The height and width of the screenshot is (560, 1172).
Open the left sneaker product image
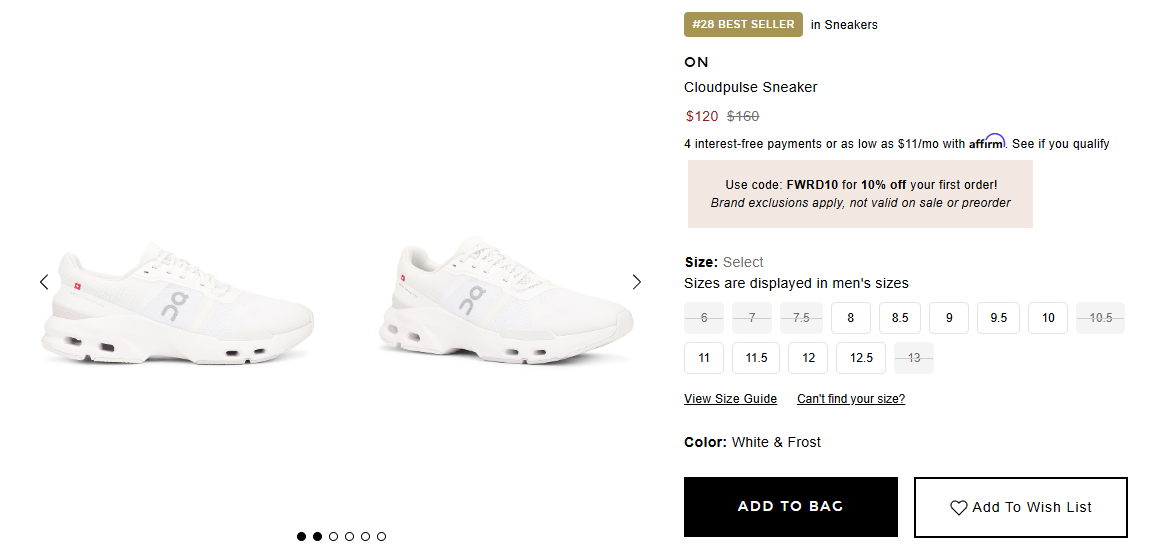point(178,303)
